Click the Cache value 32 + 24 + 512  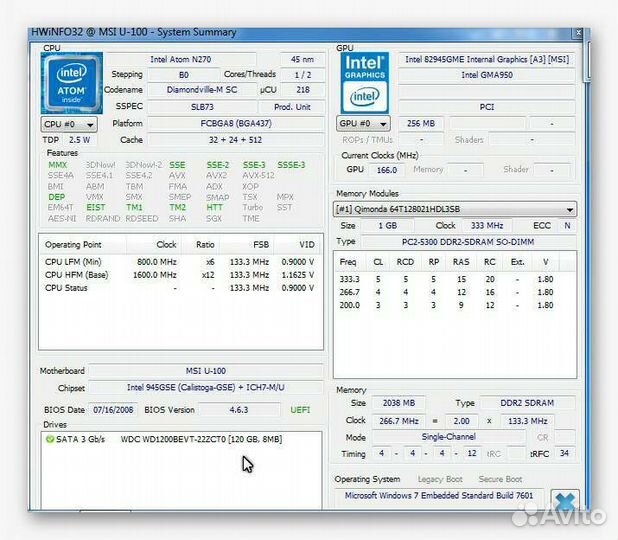tap(235, 140)
